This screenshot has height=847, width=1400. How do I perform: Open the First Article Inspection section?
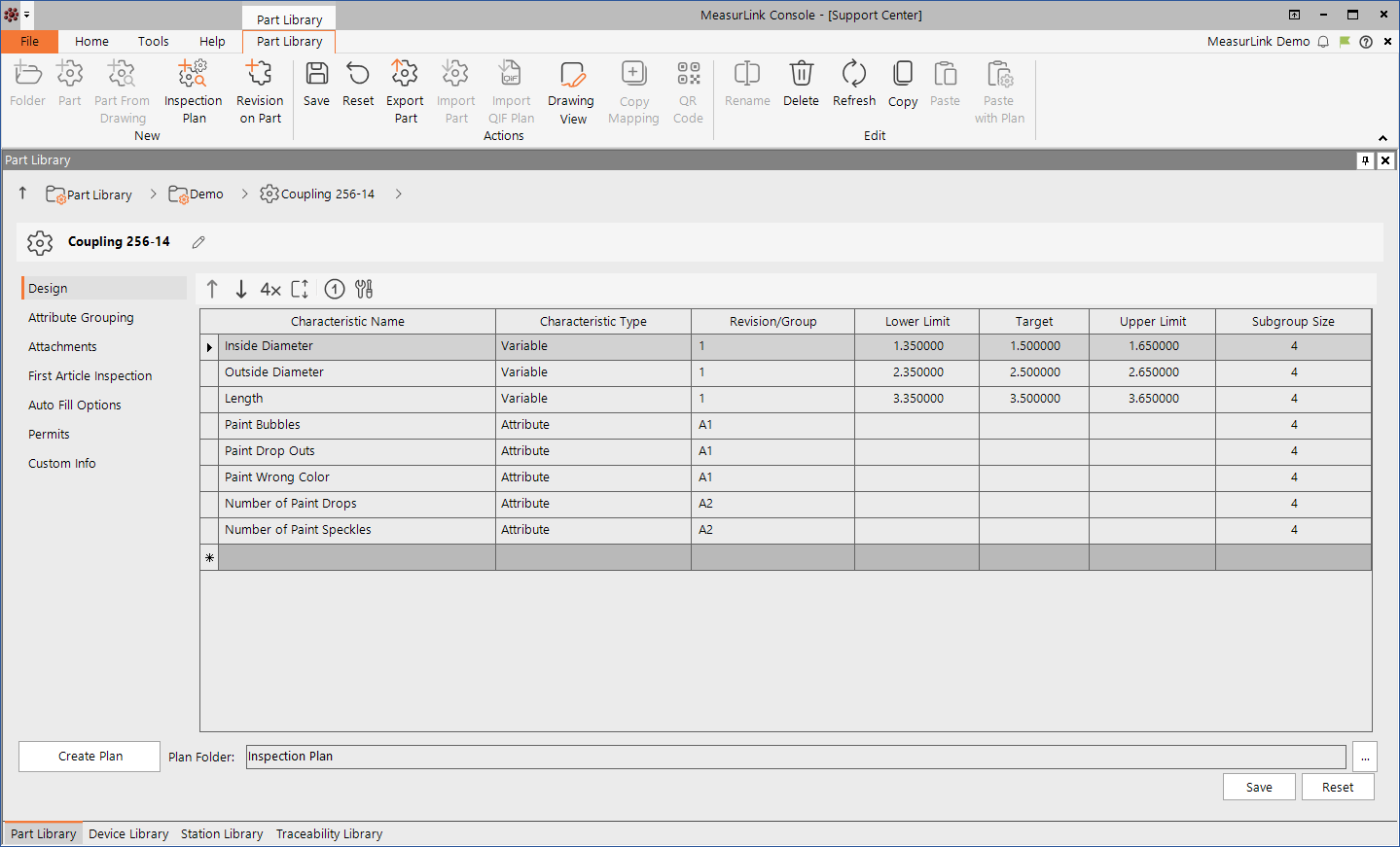[x=90, y=376]
